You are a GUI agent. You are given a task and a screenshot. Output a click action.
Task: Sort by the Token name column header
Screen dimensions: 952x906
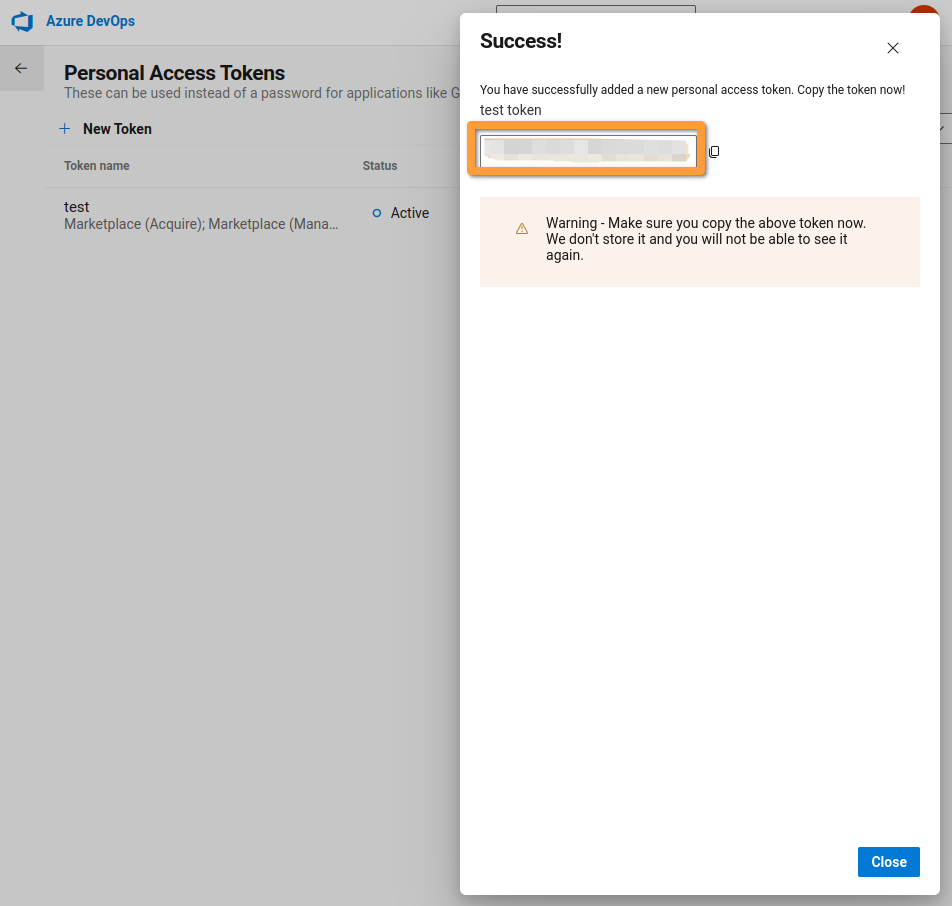click(97, 166)
